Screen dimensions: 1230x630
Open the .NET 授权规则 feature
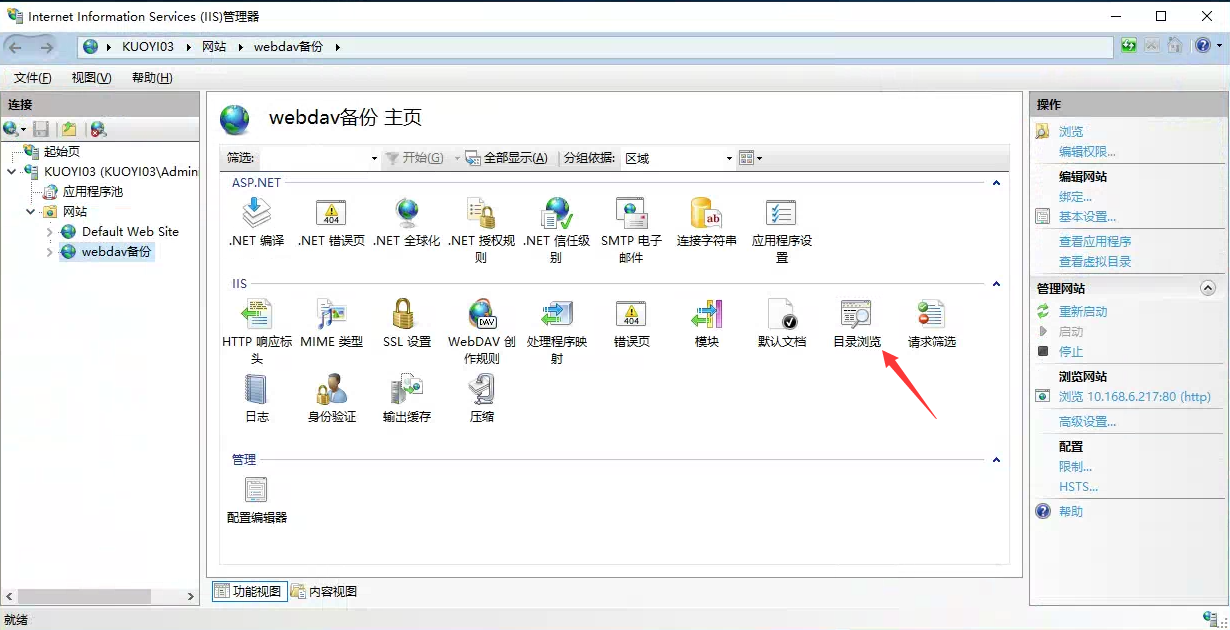(481, 230)
